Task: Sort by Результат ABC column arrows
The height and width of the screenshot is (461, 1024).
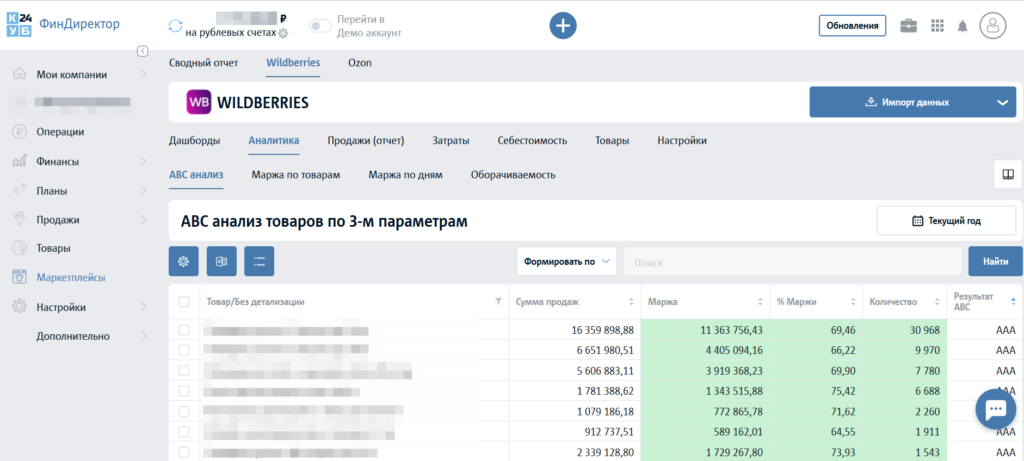Action: pos(1013,301)
